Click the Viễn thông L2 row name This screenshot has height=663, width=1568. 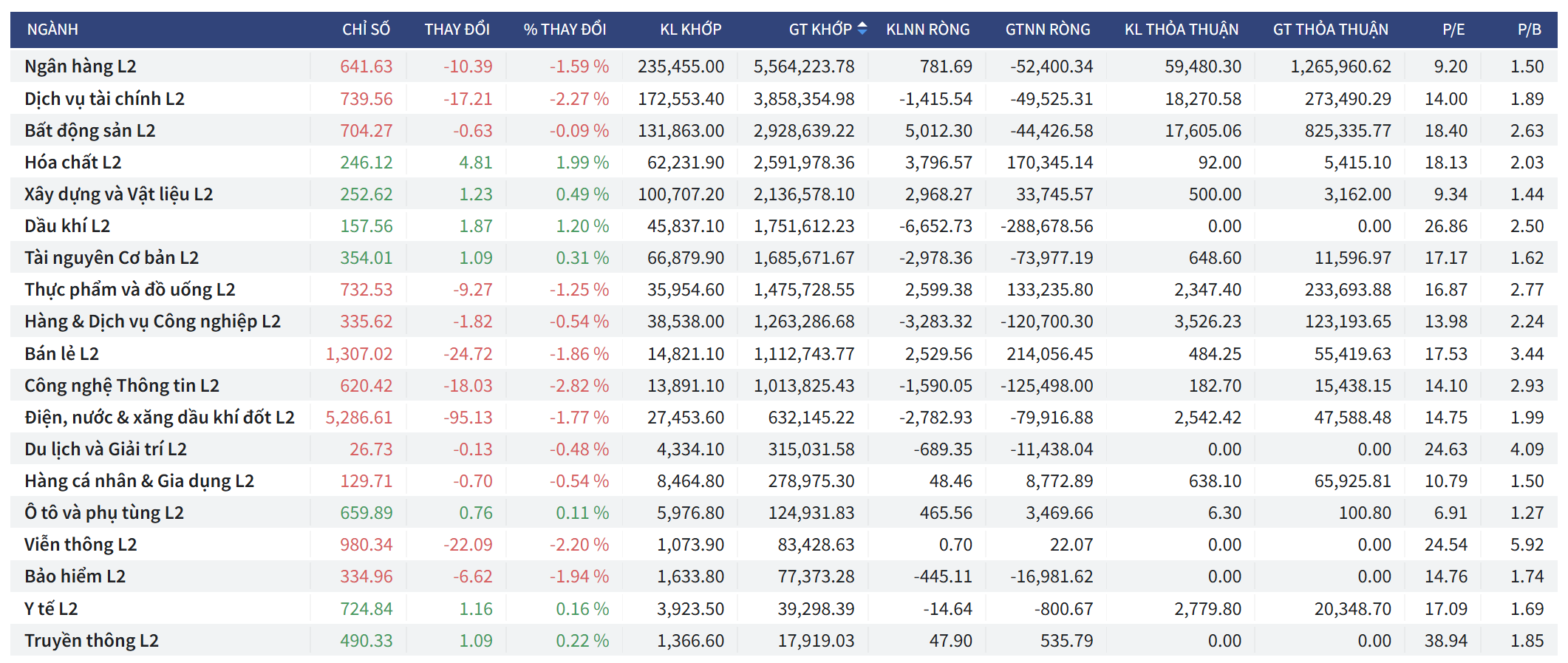81,545
